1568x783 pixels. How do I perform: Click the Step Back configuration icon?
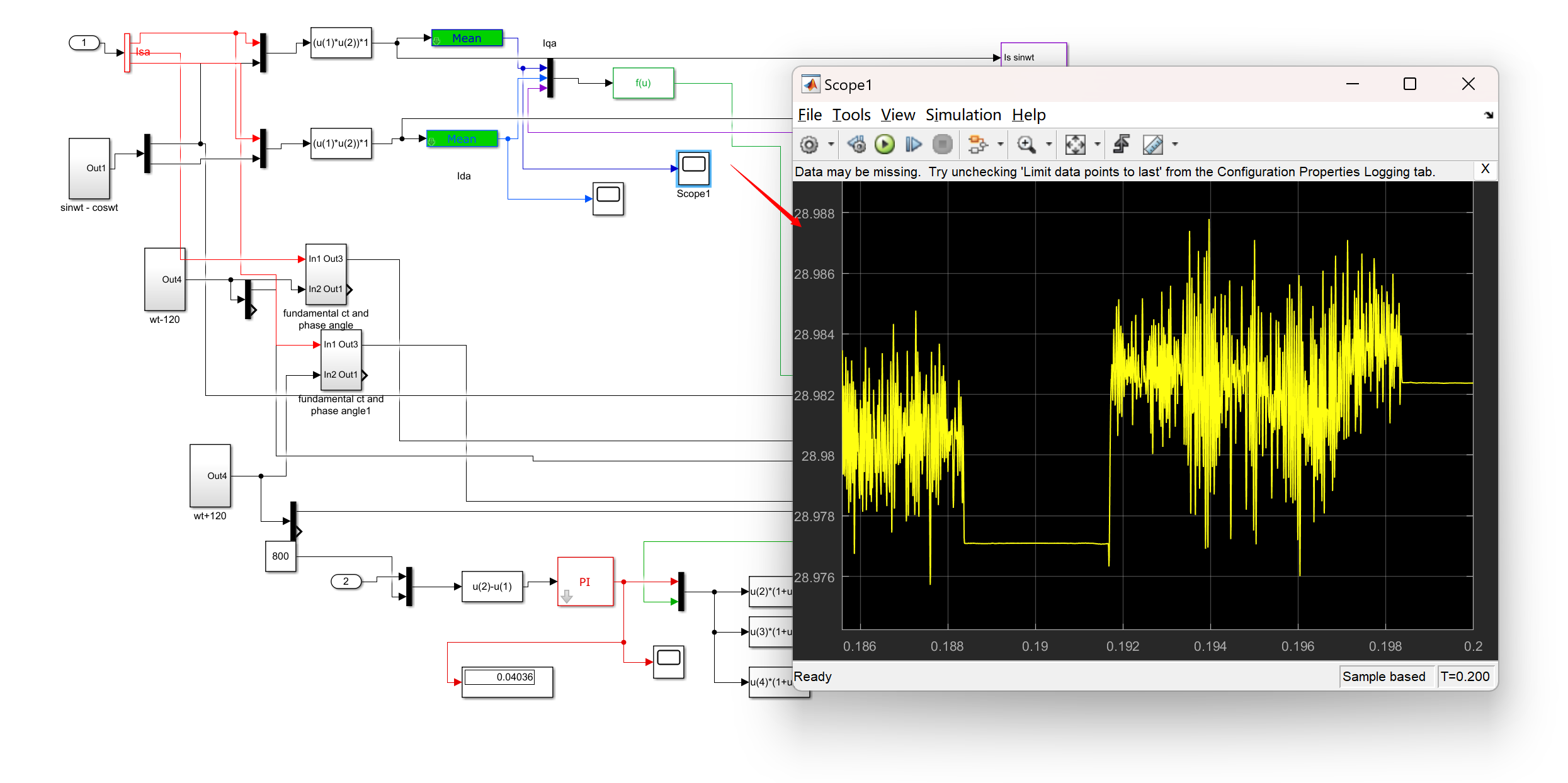(856, 145)
